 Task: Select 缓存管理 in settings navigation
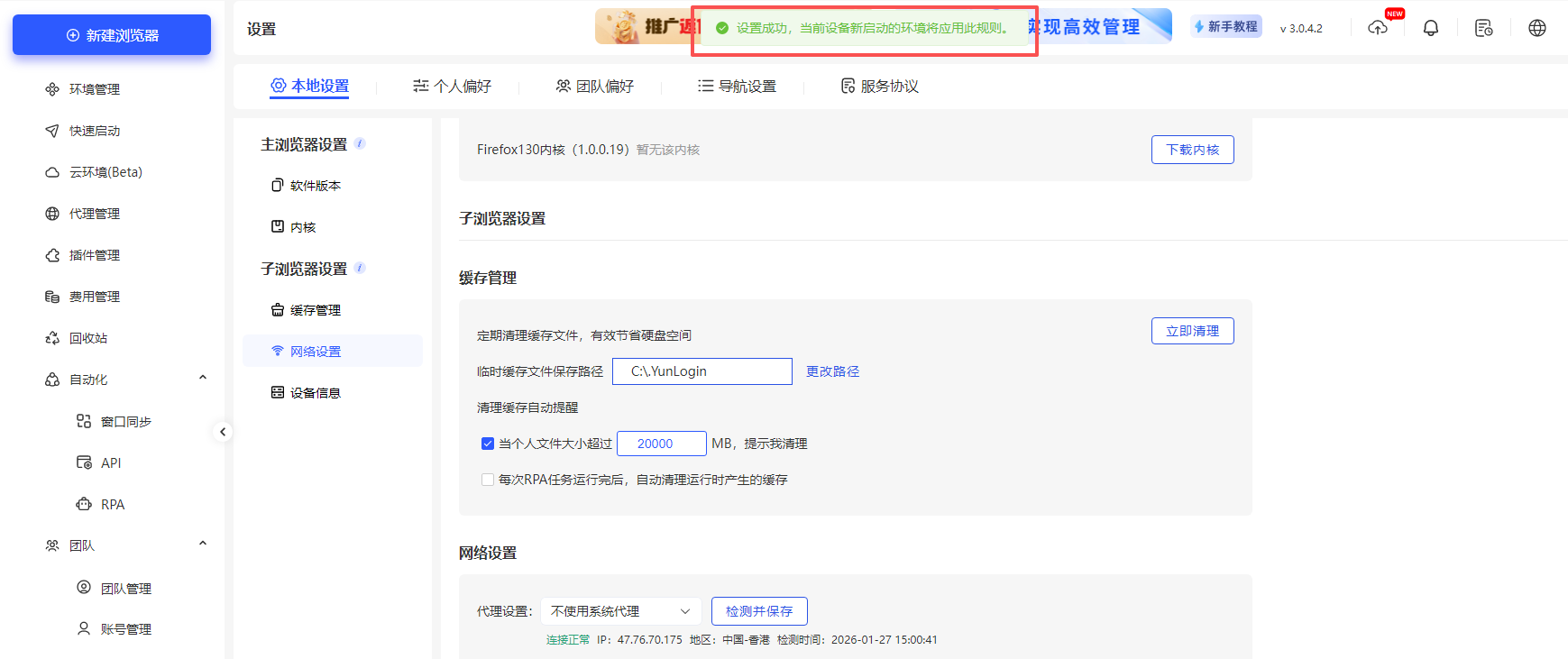tap(333, 310)
